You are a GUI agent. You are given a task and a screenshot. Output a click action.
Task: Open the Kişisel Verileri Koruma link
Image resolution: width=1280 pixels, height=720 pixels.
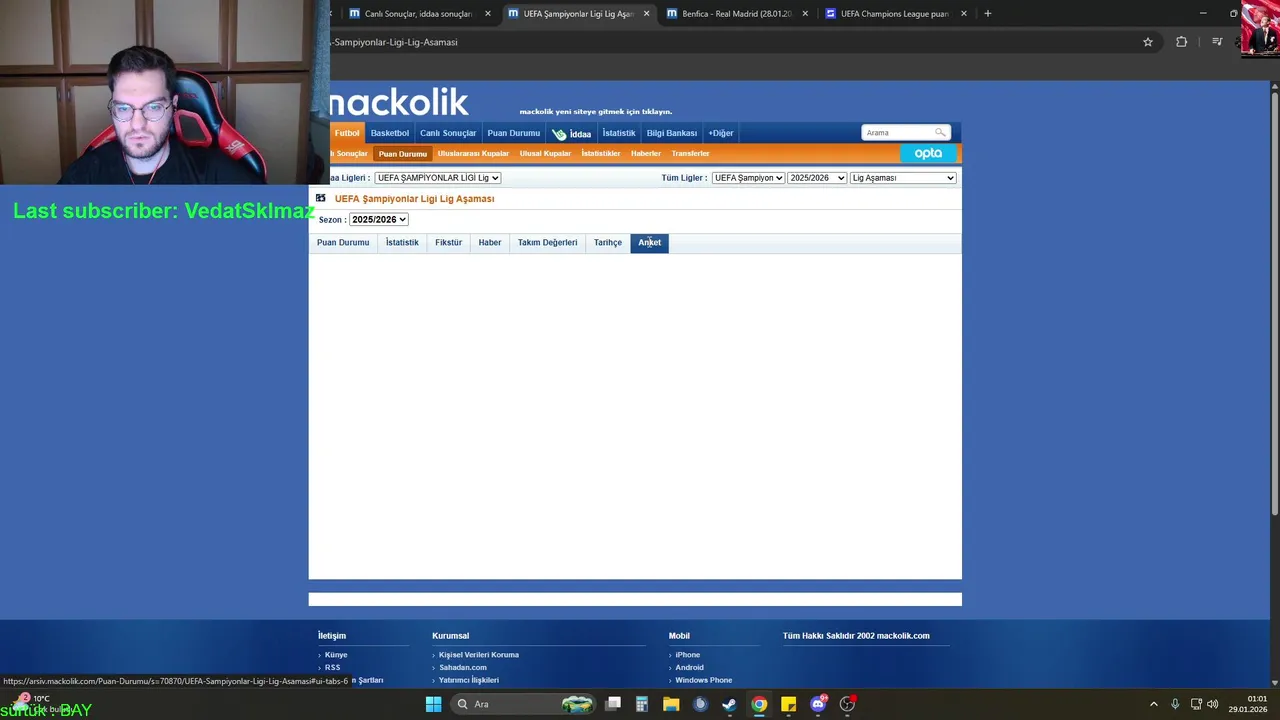(479, 655)
